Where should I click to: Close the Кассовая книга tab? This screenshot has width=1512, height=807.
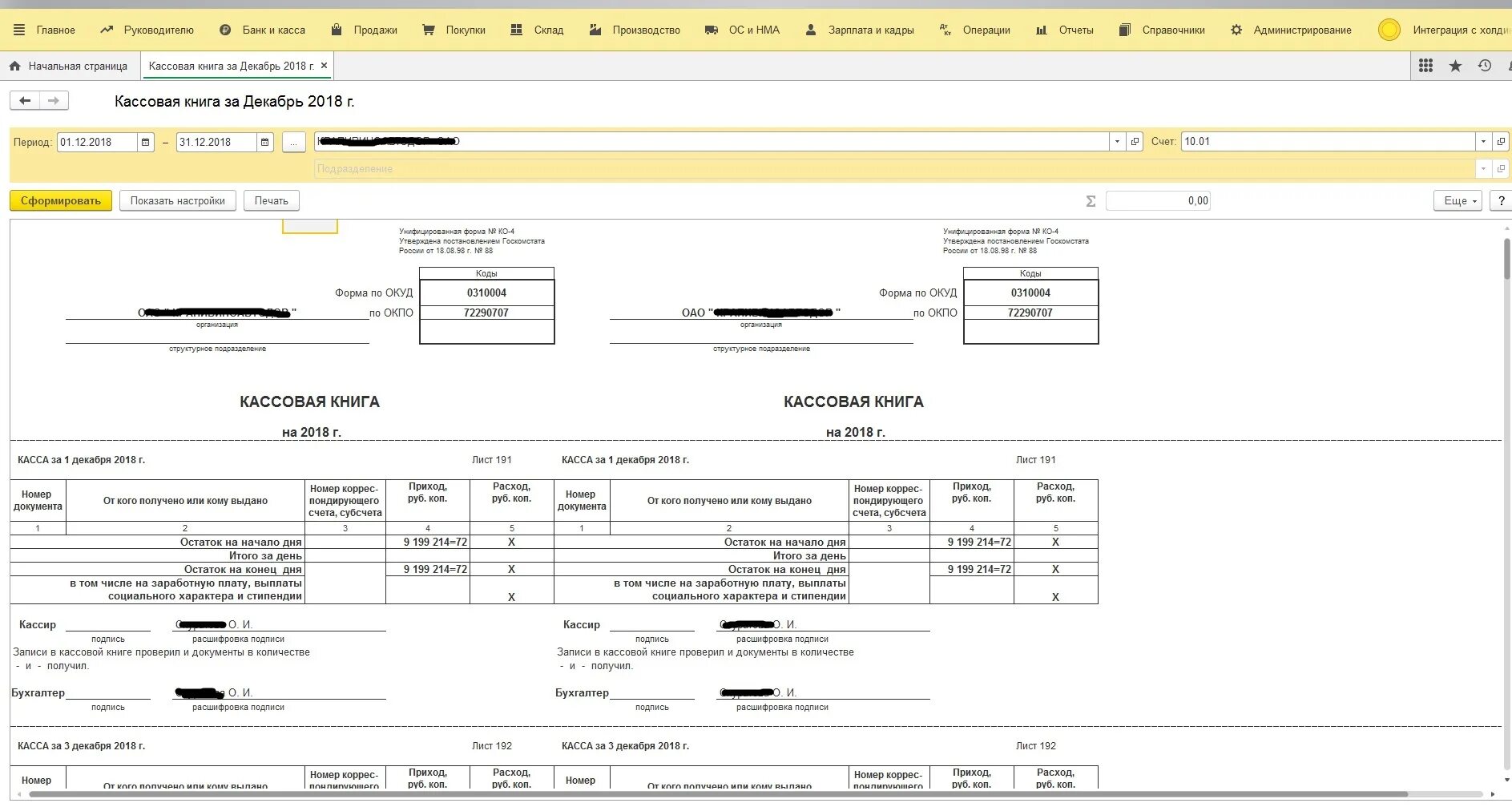click(x=324, y=66)
